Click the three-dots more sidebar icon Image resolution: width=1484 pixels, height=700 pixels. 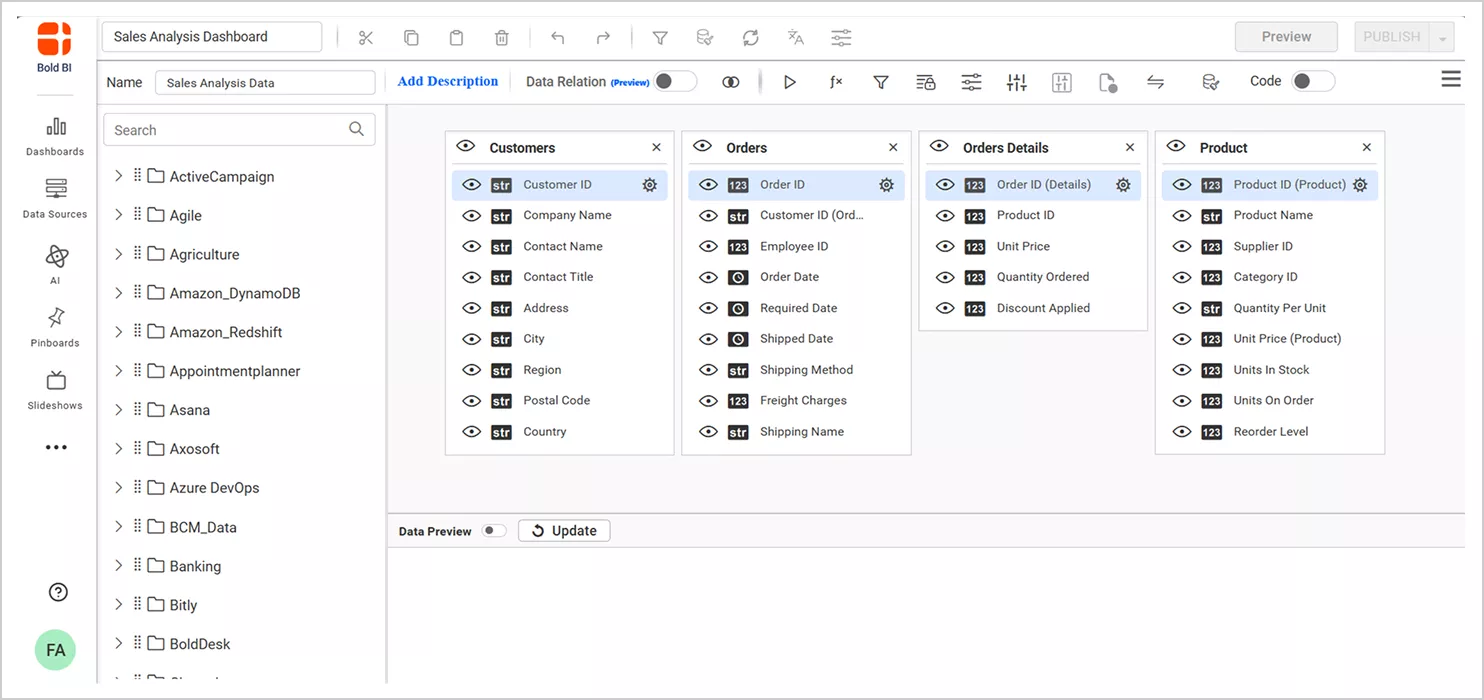56,448
